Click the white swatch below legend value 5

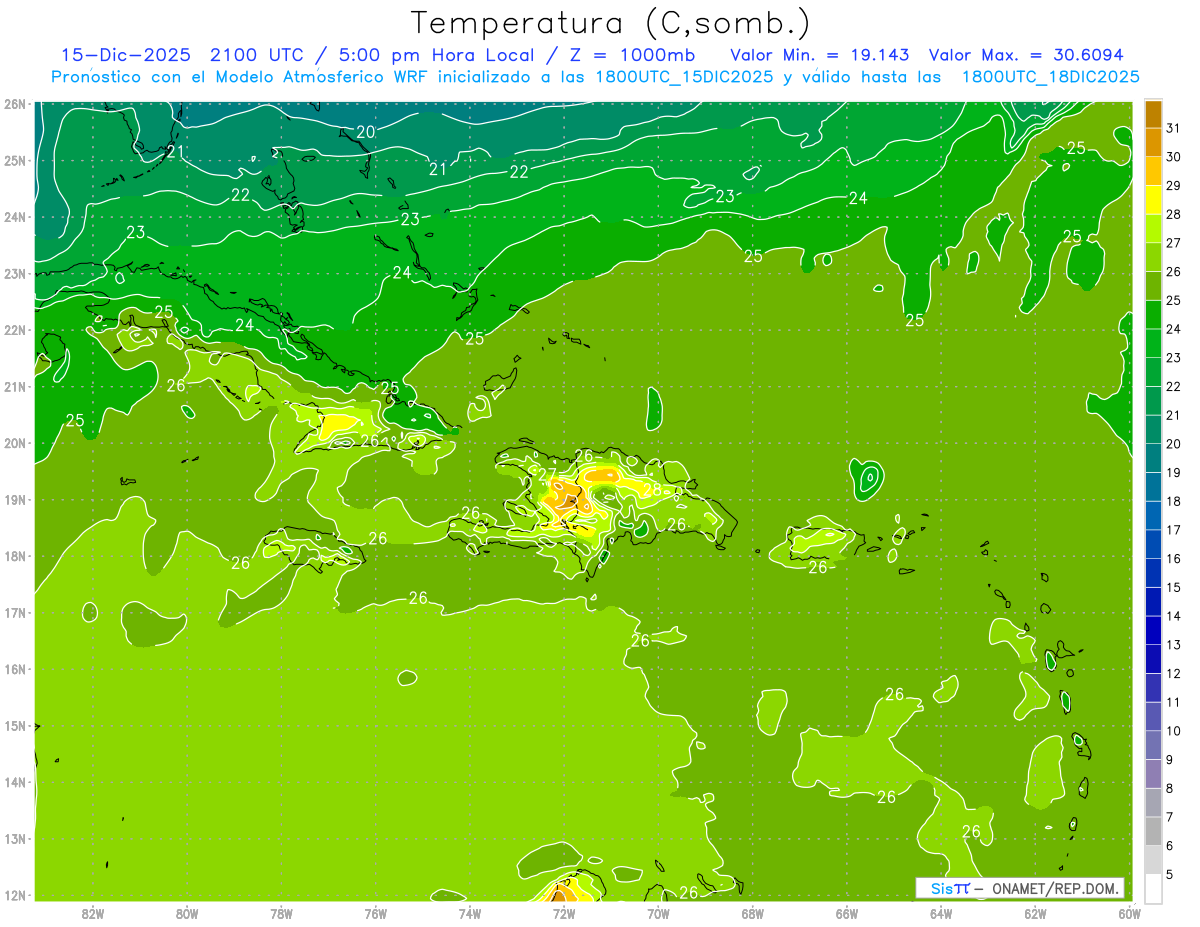coord(1153,888)
